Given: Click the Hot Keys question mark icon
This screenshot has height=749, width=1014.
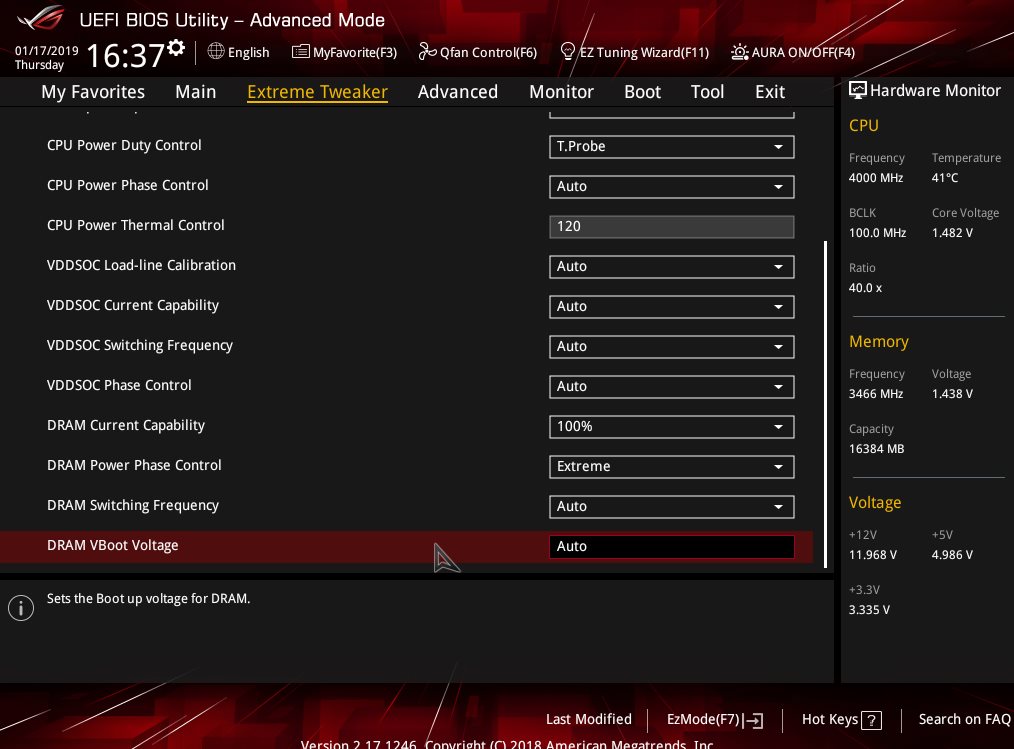Looking at the screenshot, I should (x=871, y=720).
